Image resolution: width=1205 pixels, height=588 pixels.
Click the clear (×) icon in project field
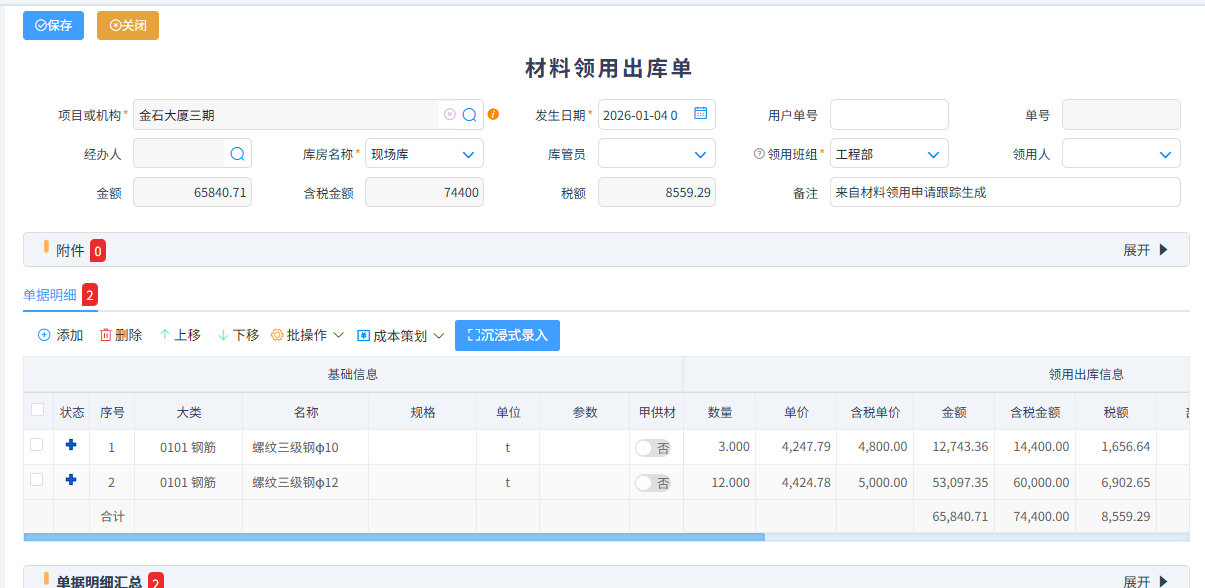[x=449, y=114]
